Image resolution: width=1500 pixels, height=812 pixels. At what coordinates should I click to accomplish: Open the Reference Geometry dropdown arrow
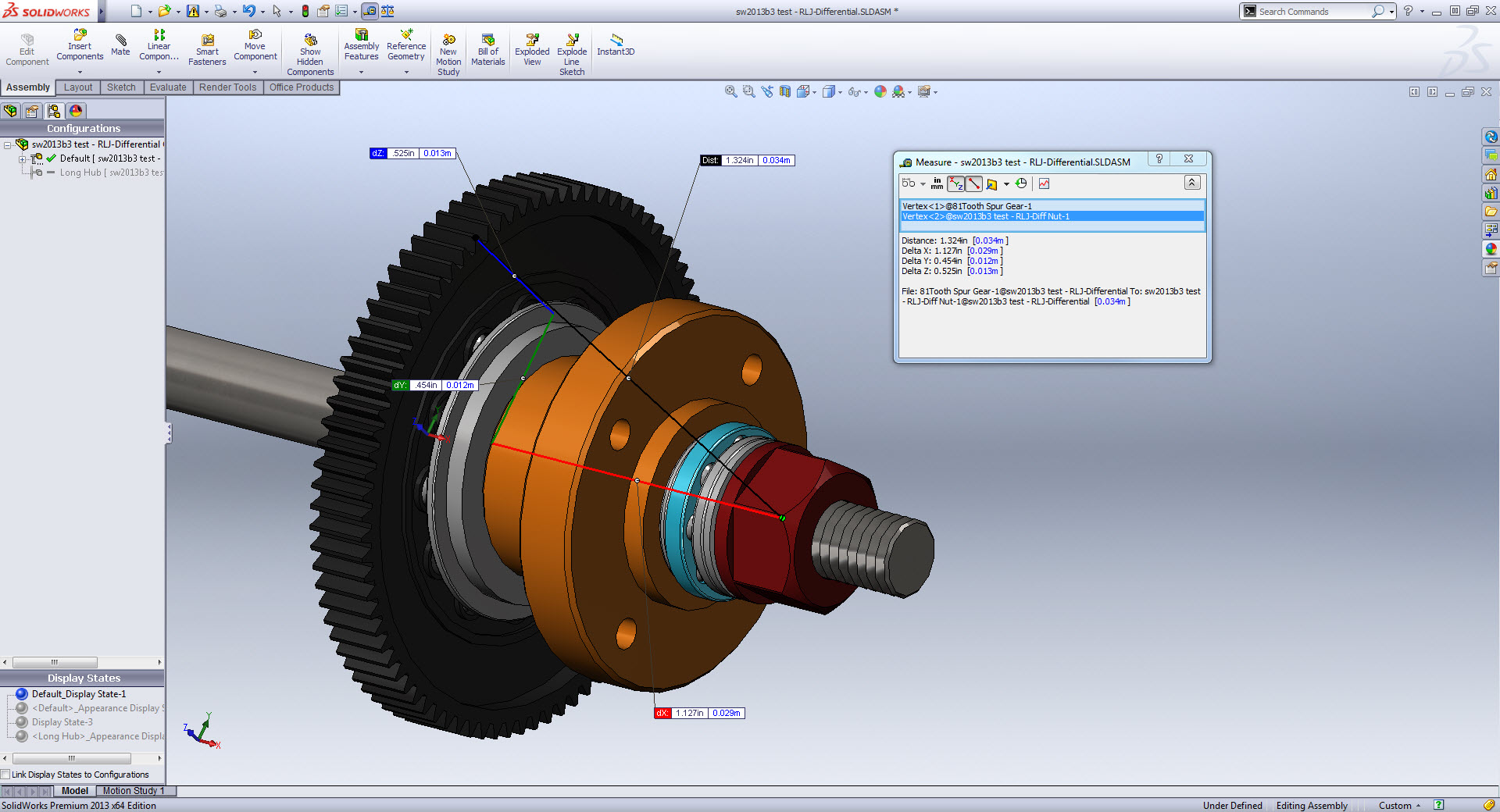coord(406,73)
